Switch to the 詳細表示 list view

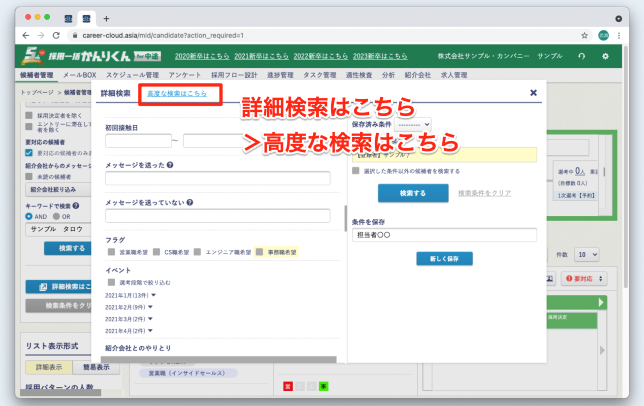point(49,367)
